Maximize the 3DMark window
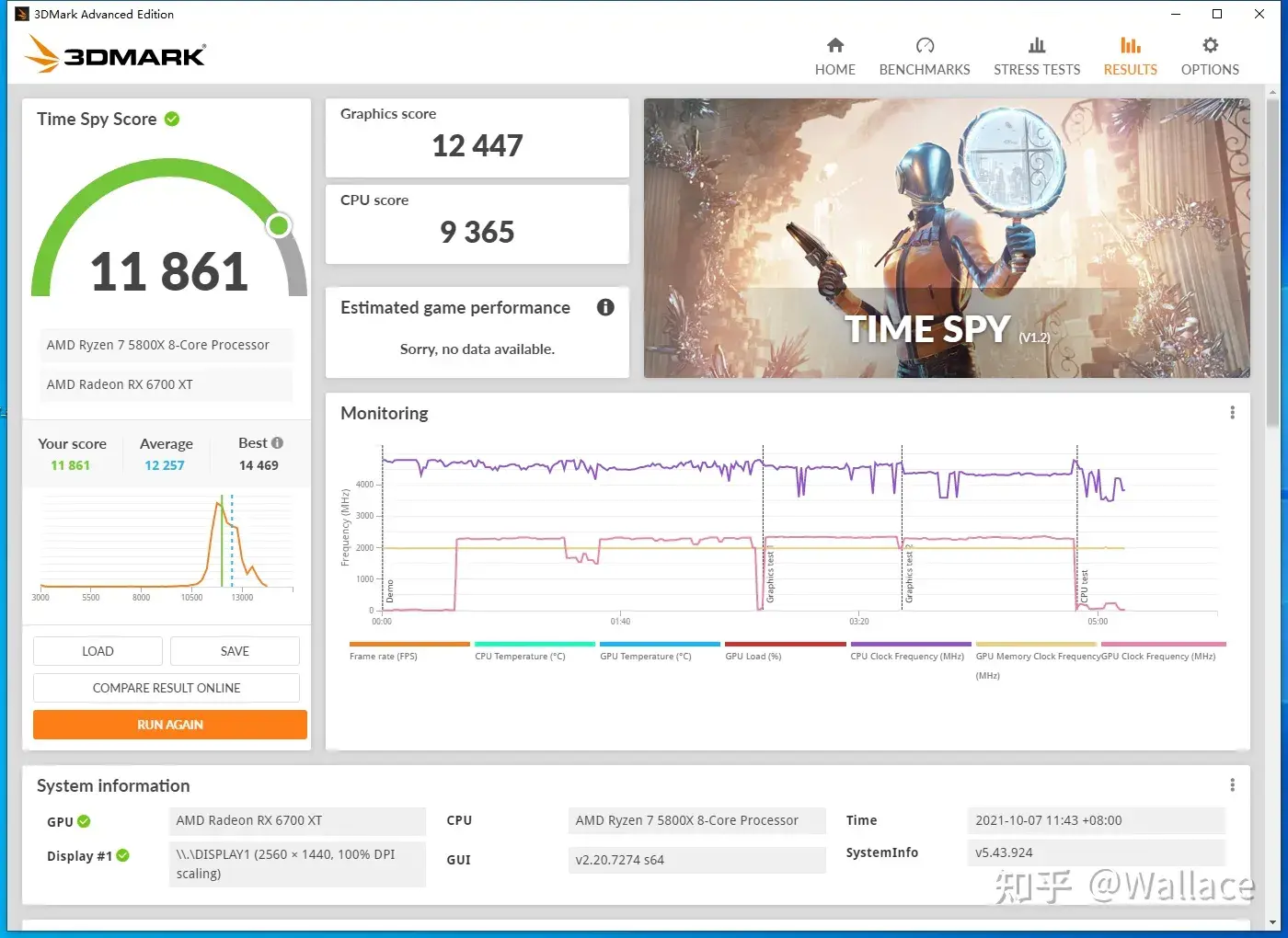This screenshot has height=938, width=1288. 1217,14
